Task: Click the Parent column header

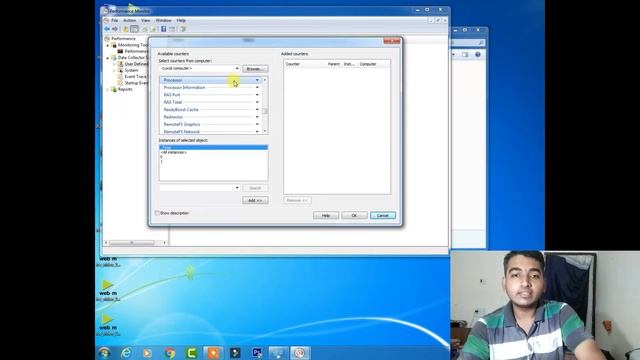Action: tap(333, 64)
